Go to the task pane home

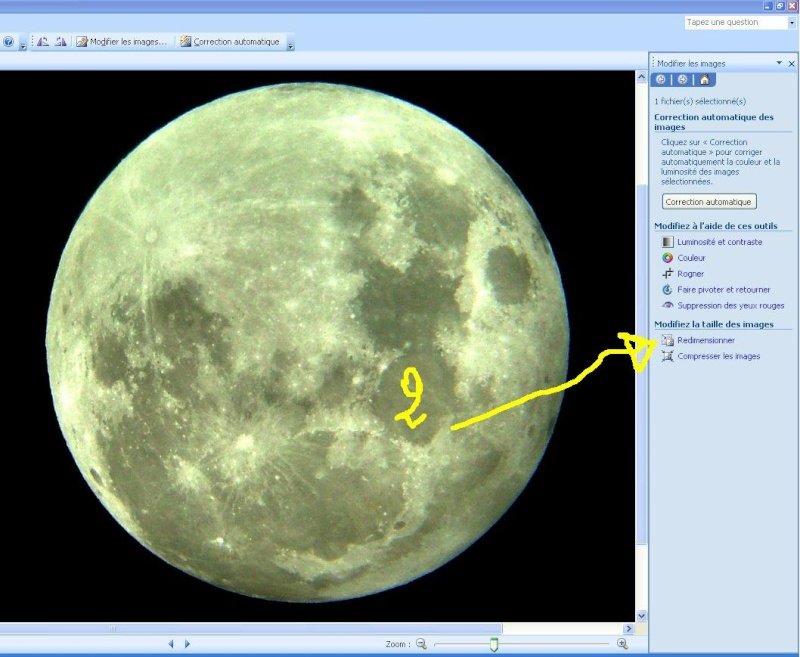[x=705, y=80]
